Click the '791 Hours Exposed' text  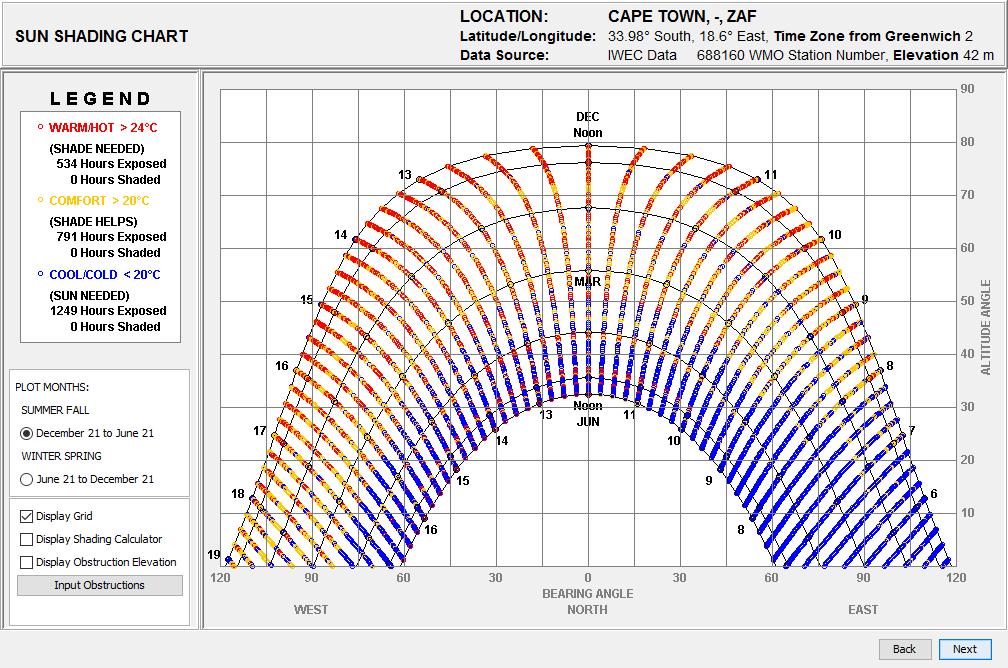(x=111, y=237)
